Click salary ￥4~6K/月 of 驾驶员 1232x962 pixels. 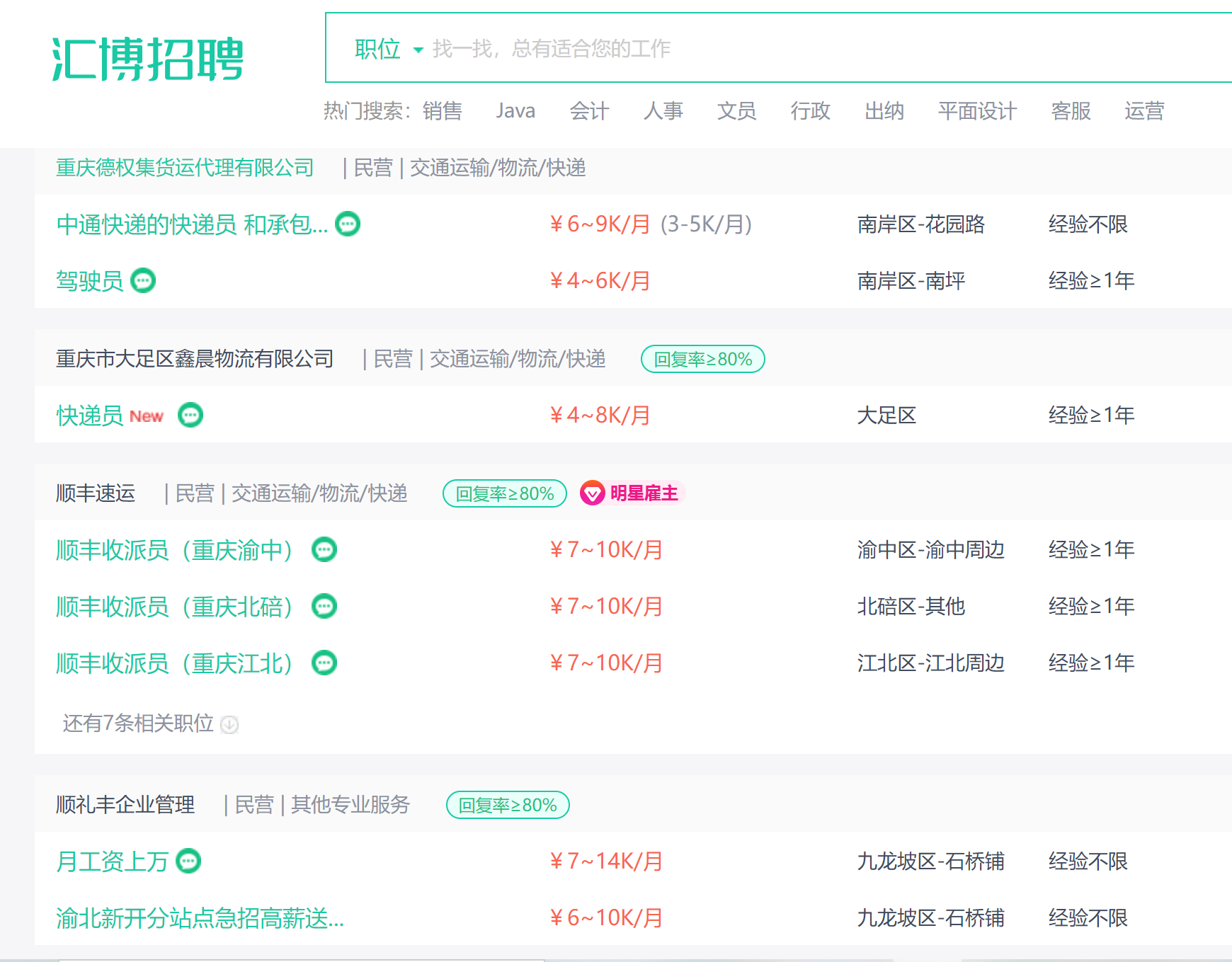point(599,281)
